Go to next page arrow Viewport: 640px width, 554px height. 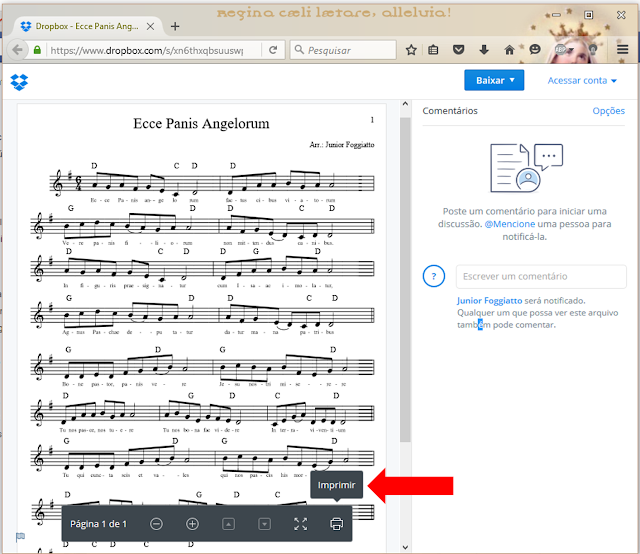(264, 524)
